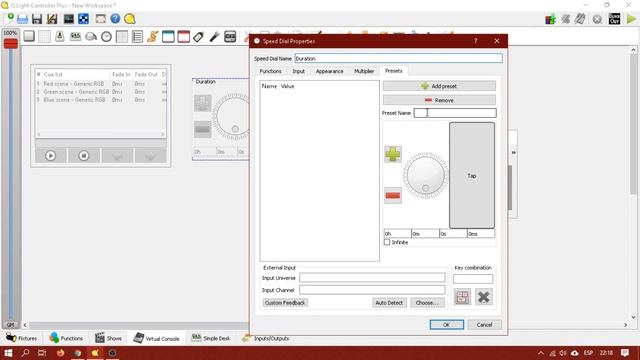
Task: Toggle the blackout button
Action: pos(614,19)
